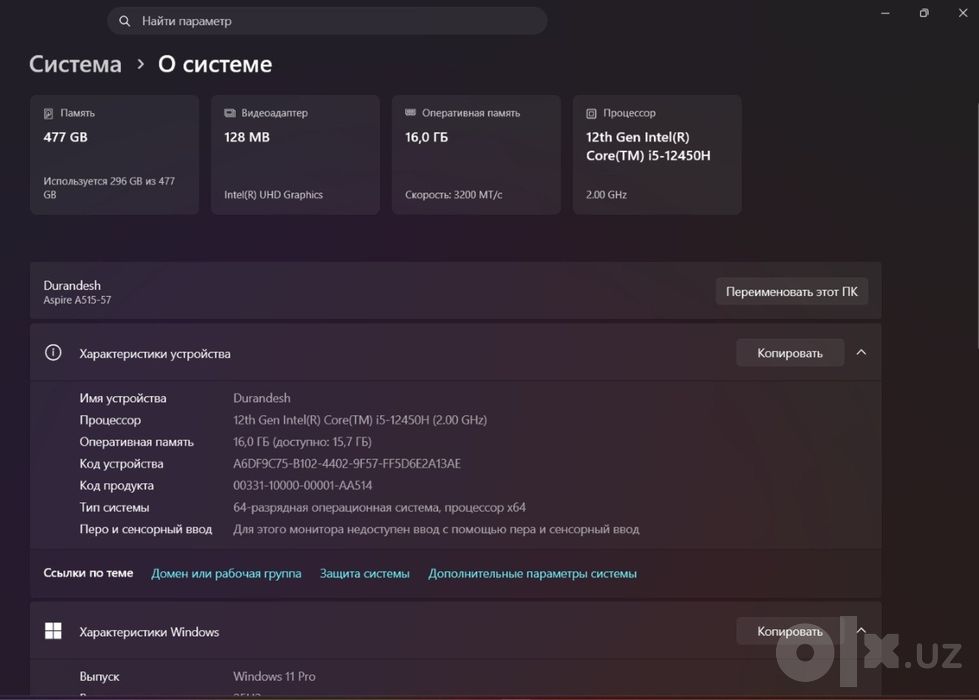Click "Скорость: 3200 МТ/с" text
The width and height of the screenshot is (979, 700).
click(x=453, y=195)
